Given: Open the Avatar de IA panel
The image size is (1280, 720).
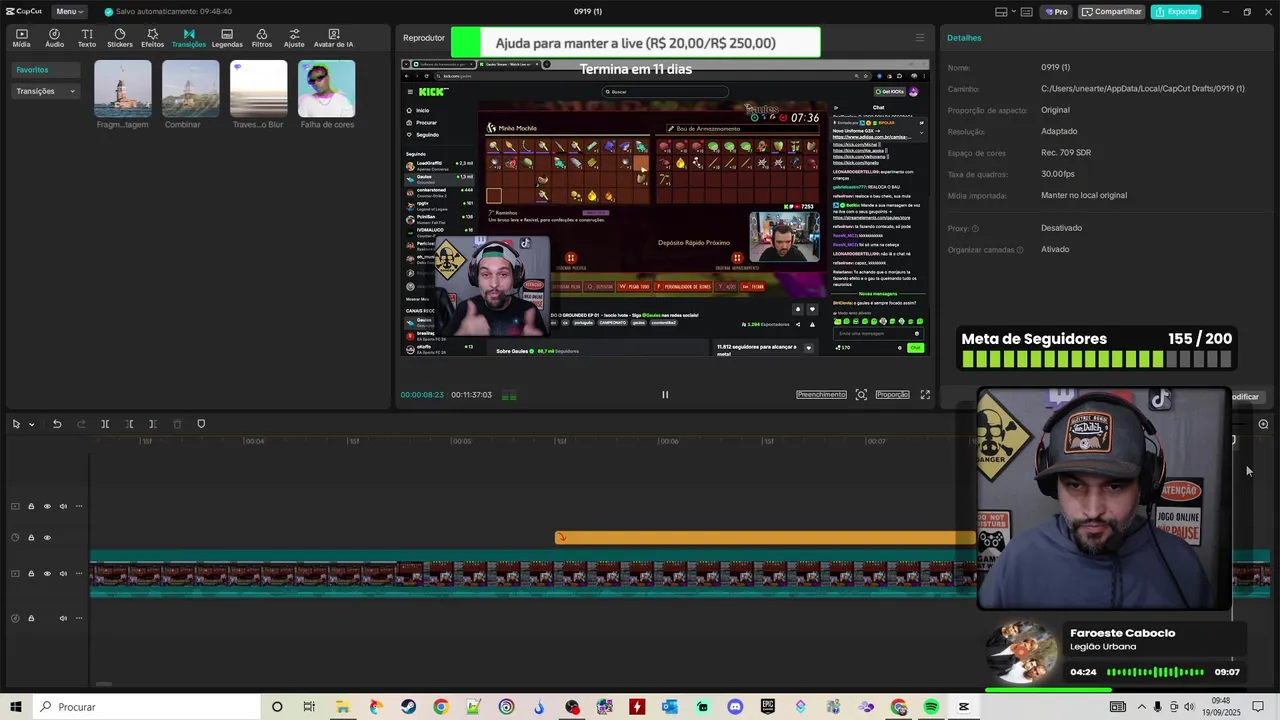Looking at the screenshot, I should coord(334,38).
